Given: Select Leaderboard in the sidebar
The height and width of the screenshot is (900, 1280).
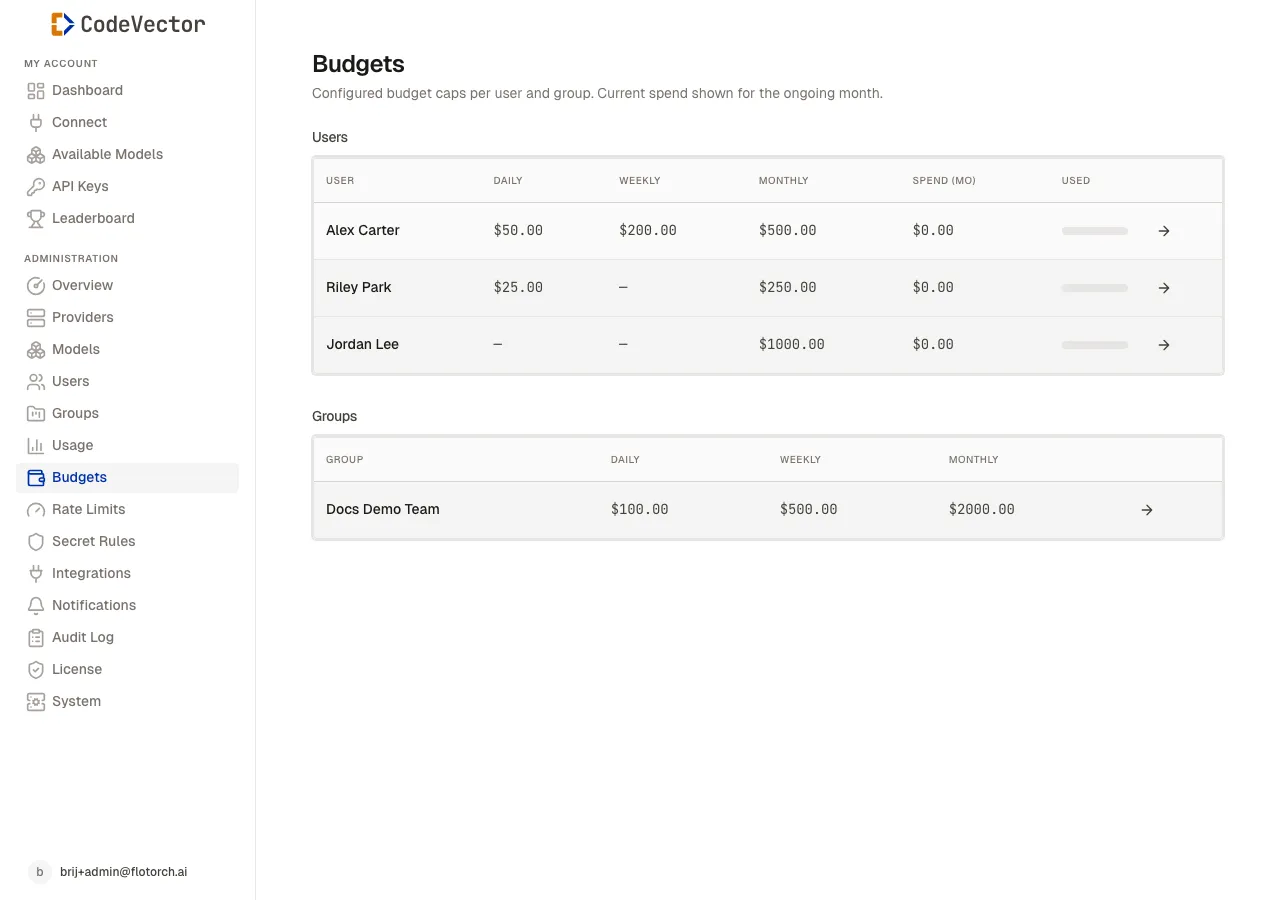Looking at the screenshot, I should (128, 219).
